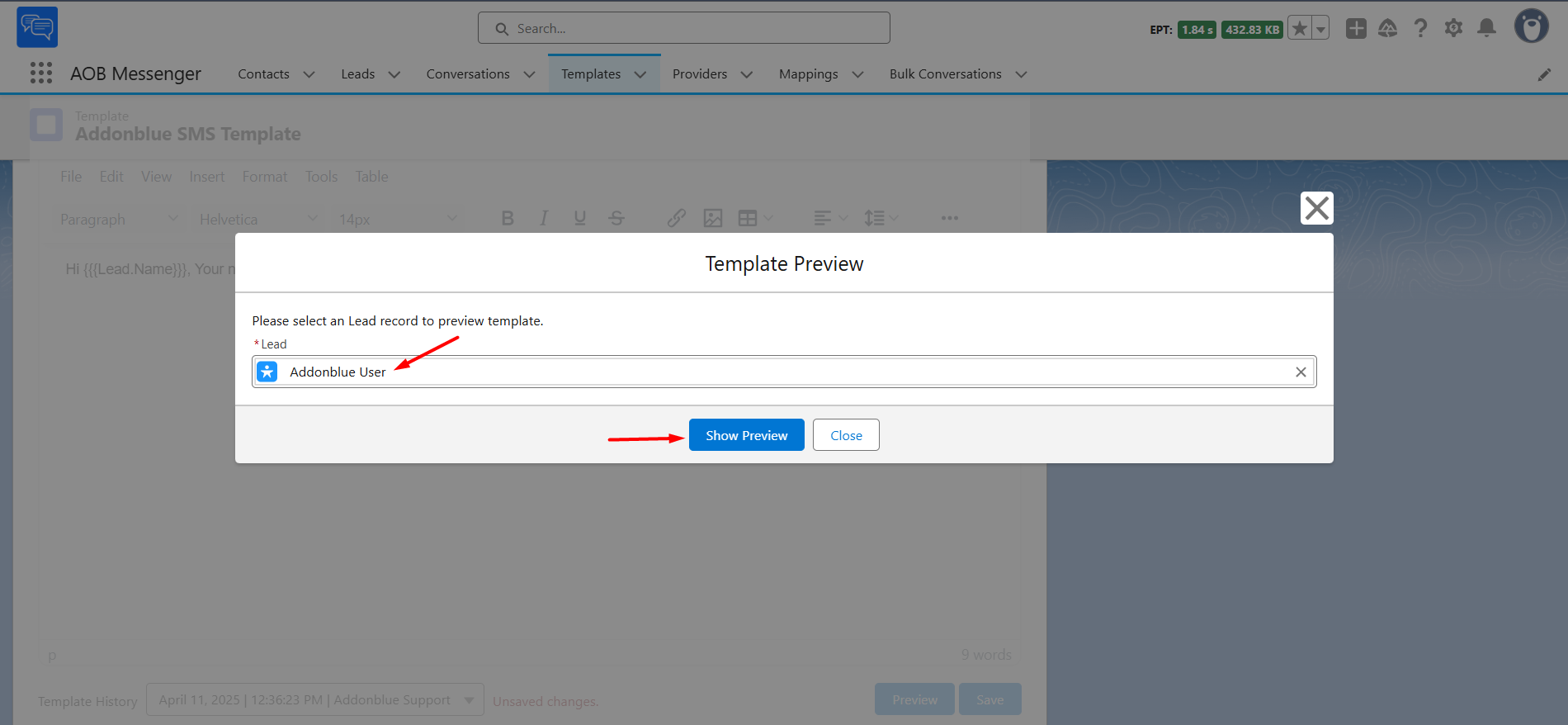Toggle Strikethrough in the editor toolbar
This screenshot has width=1568, height=725.
[616, 218]
